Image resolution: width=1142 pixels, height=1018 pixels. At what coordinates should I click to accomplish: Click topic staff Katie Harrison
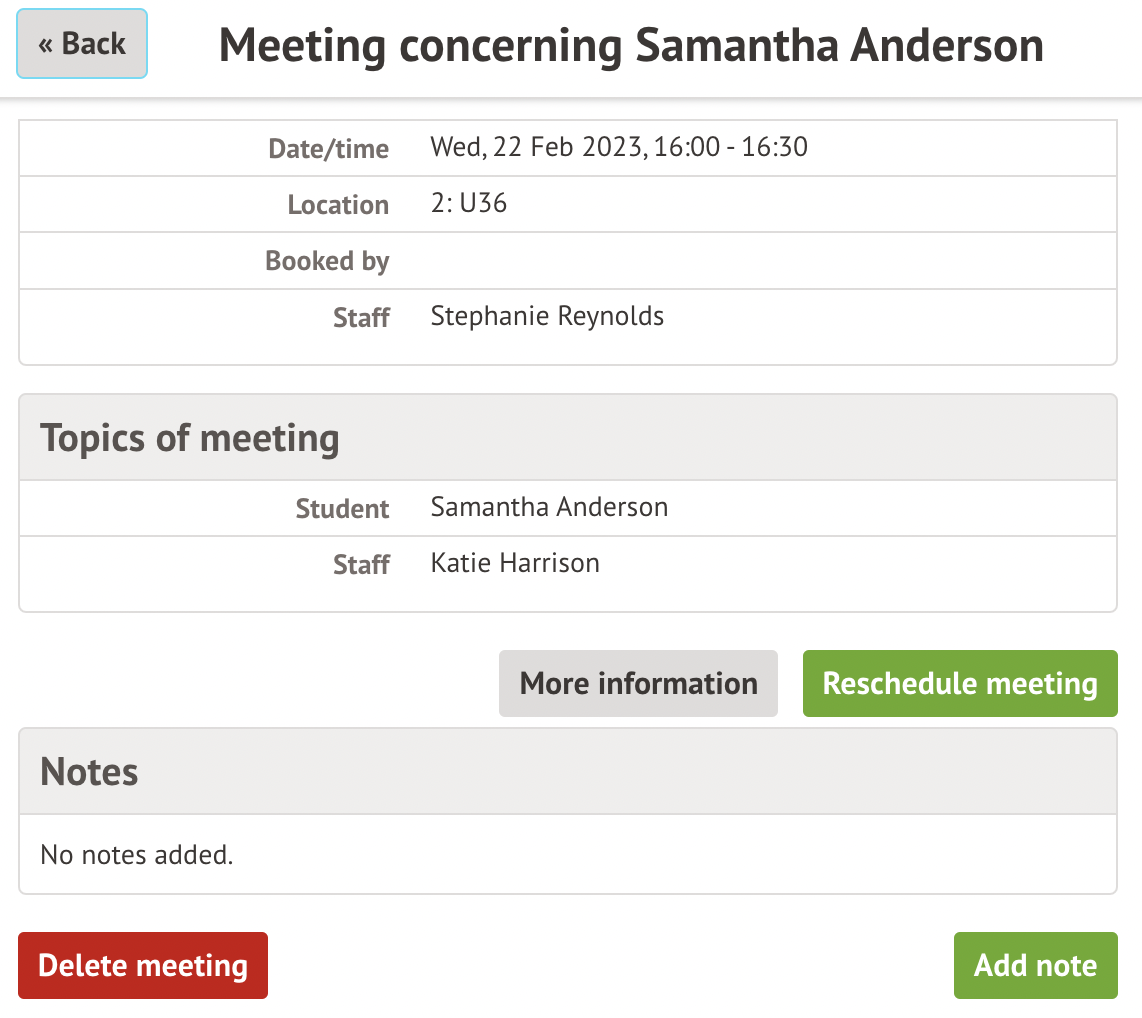[x=515, y=563]
